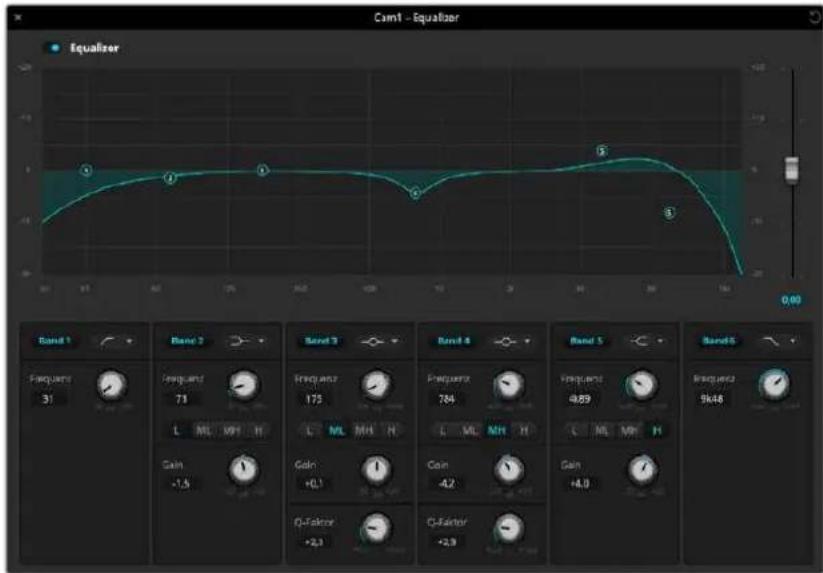Click the Band 4 Q-Faktor knob
This screenshot has height=573, width=823.
[509, 527]
